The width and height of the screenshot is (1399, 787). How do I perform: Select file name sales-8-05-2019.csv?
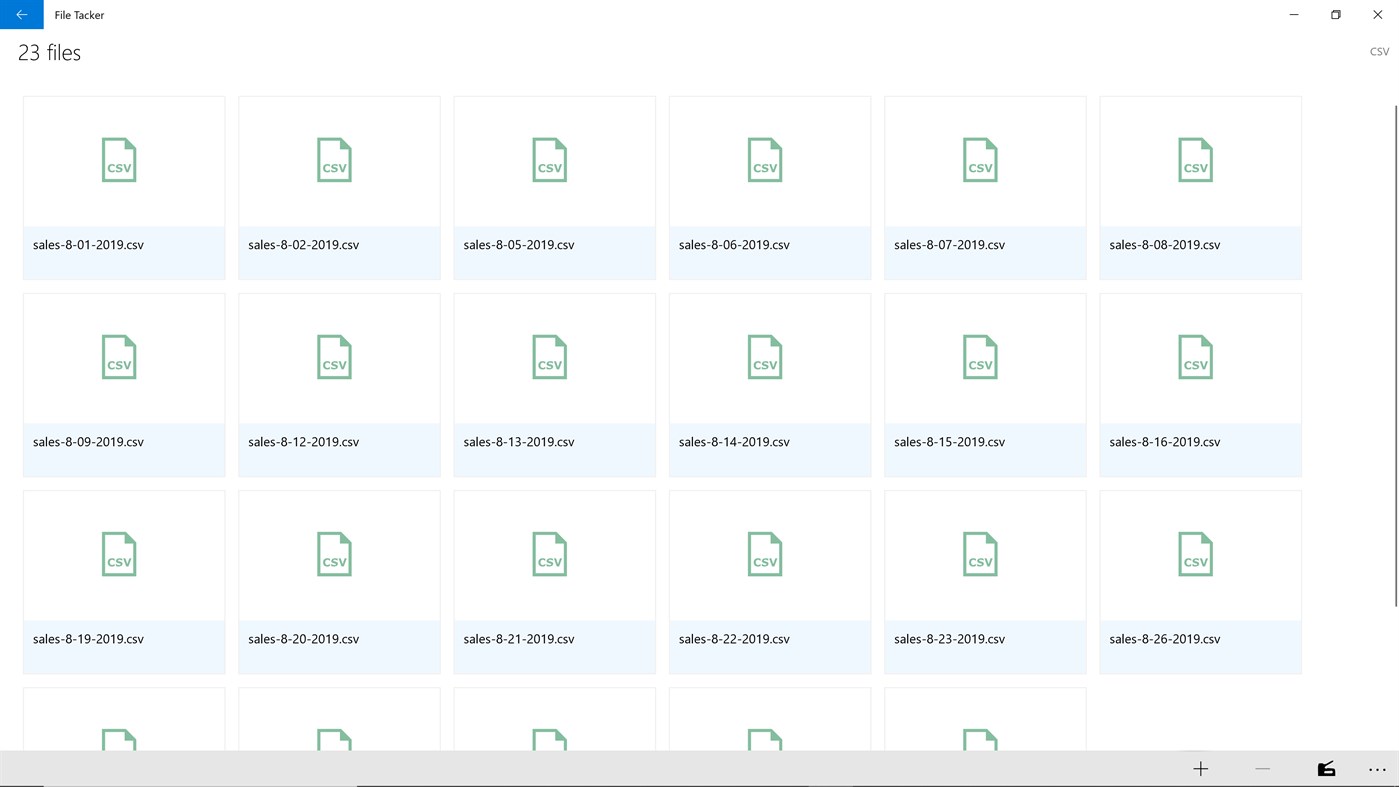[x=519, y=245]
